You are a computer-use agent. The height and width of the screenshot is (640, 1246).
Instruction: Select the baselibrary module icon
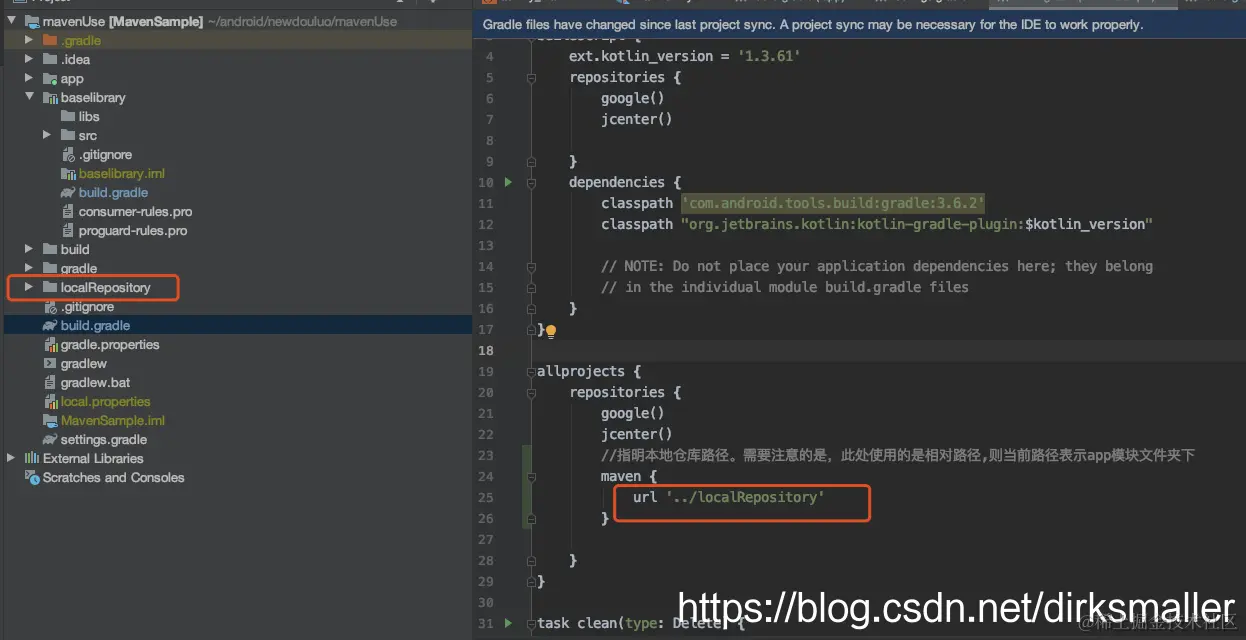click(x=50, y=97)
